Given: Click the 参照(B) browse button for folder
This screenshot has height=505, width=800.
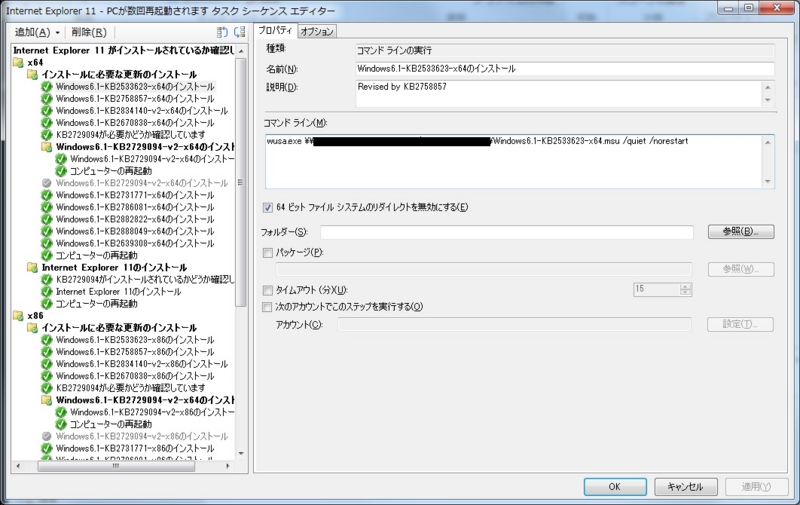Looking at the screenshot, I should 741,232.
